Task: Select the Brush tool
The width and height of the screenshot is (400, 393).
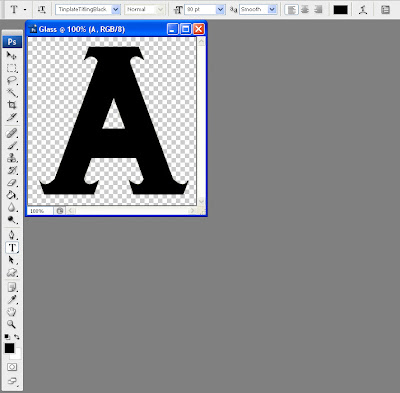Action: click(x=12, y=146)
